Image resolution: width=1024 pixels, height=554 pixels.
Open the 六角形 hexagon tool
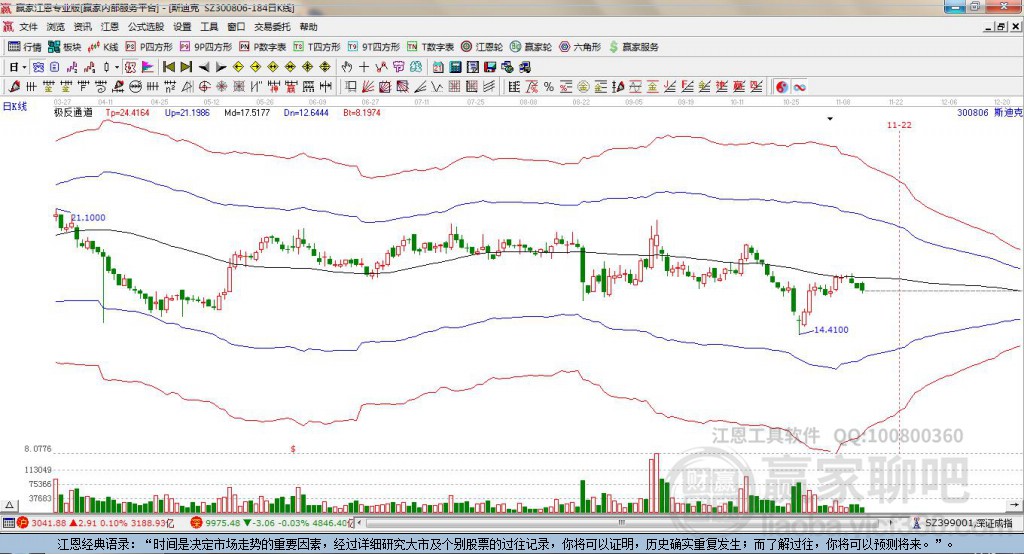[x=580, y=47]
